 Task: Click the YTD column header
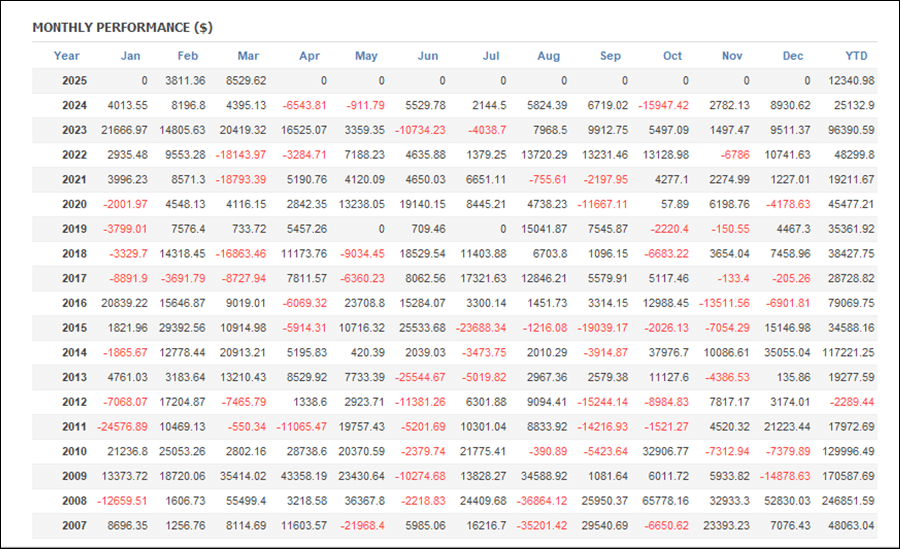(856, 56)
